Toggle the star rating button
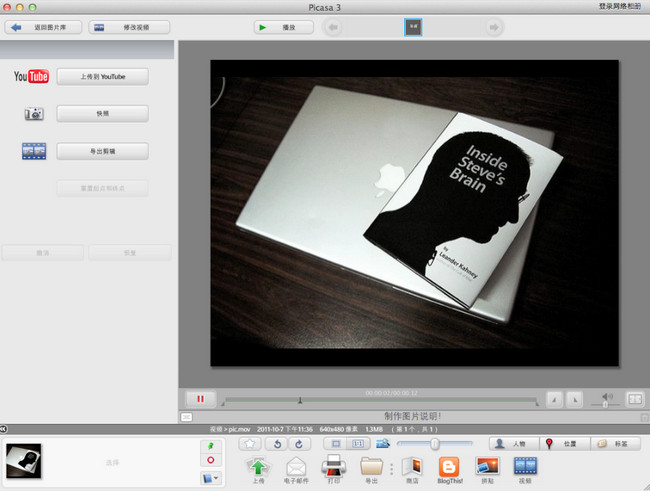 [250, 444]
